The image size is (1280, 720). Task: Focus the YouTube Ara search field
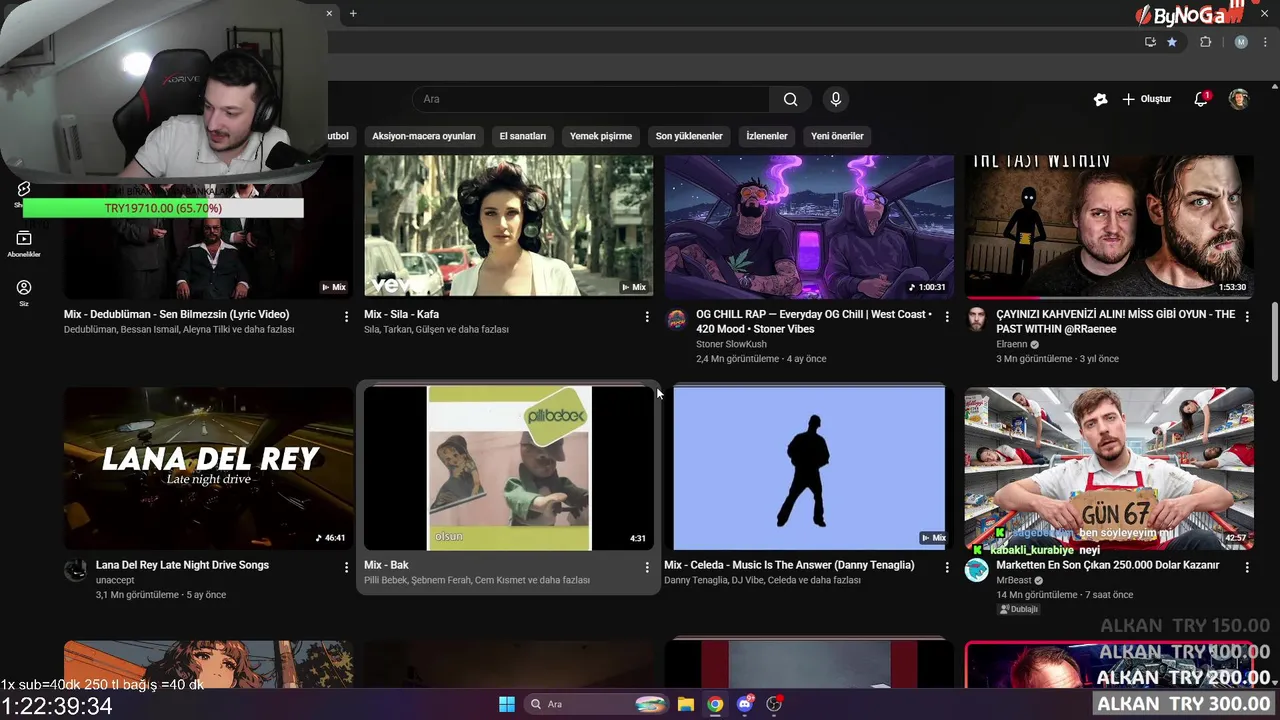pos(590,99)
